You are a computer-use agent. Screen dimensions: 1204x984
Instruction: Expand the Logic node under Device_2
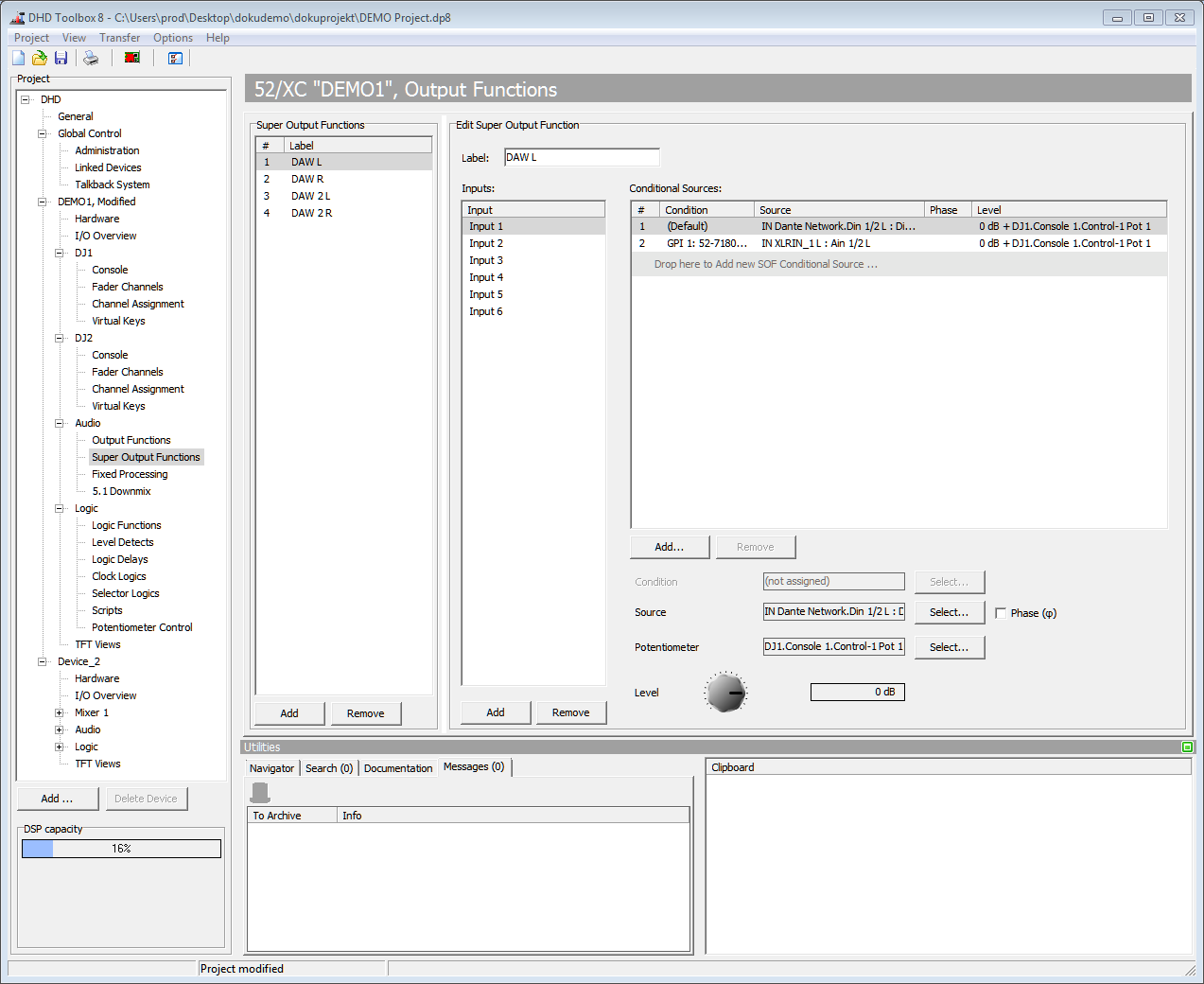point(59,747)
